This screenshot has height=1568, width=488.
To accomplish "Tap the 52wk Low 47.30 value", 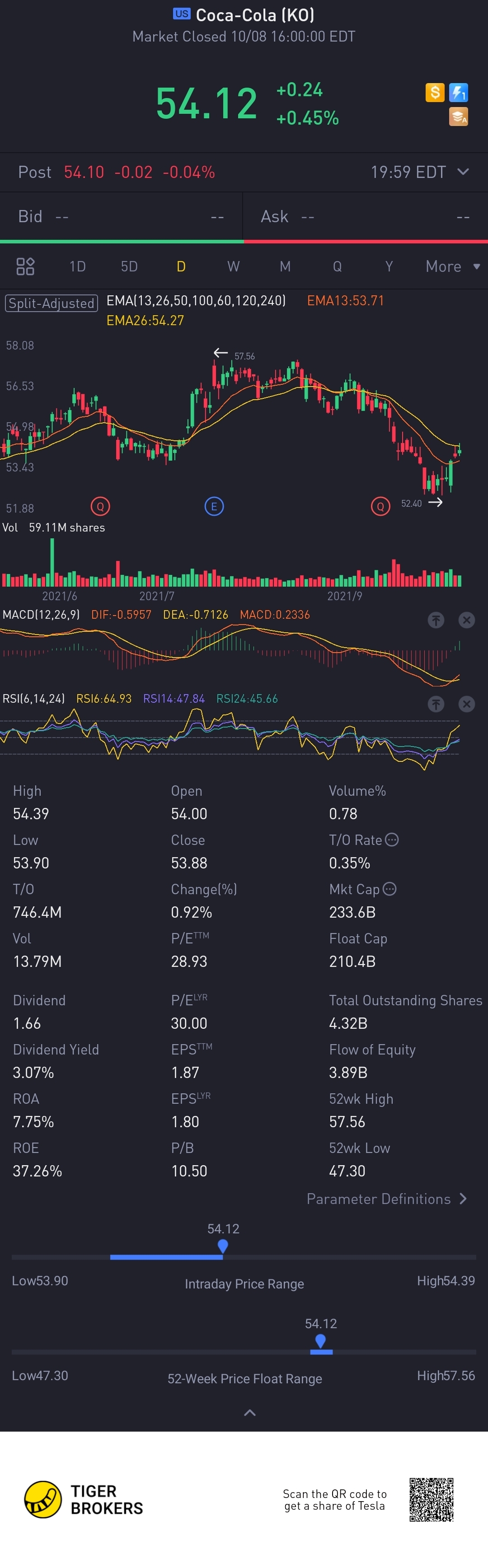I will tap(347, 1171).
